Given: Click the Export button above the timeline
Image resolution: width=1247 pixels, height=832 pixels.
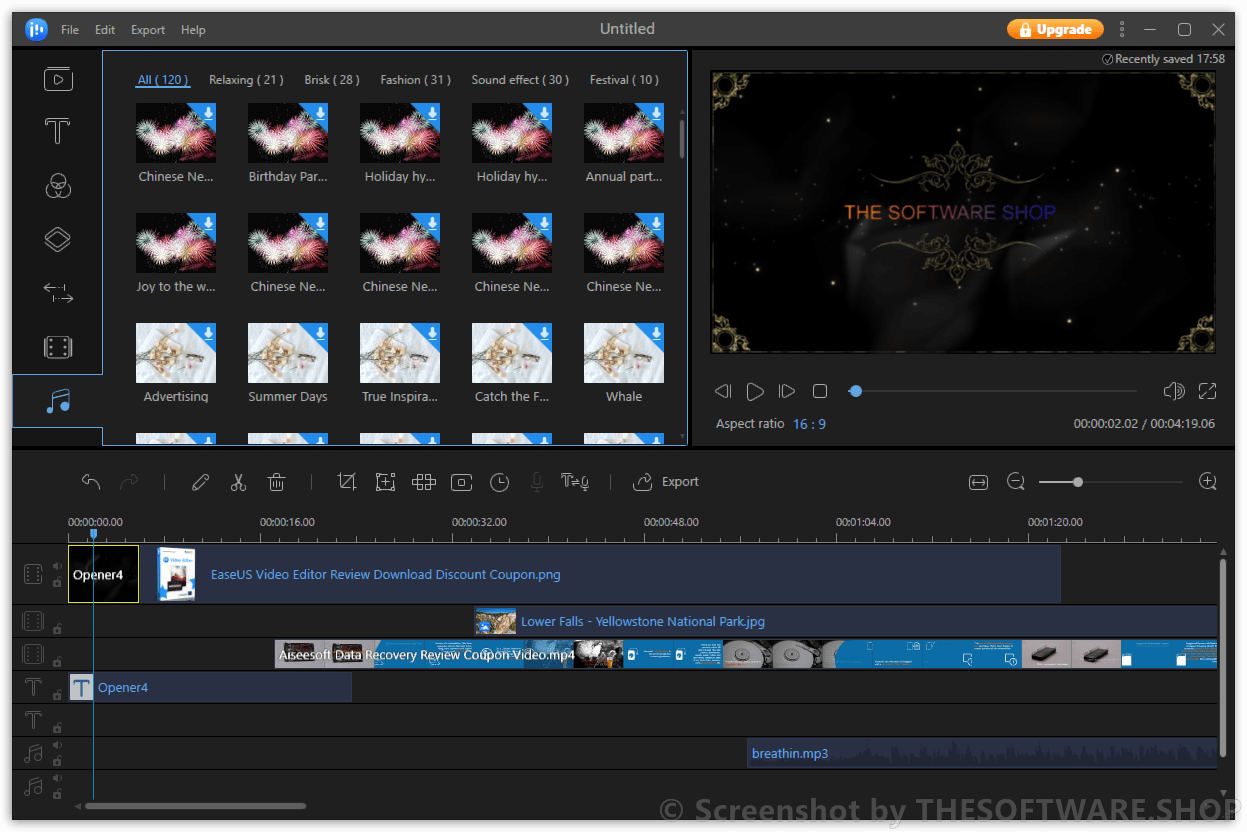Looking at the screenshot, I should click(x=666, y=482).
